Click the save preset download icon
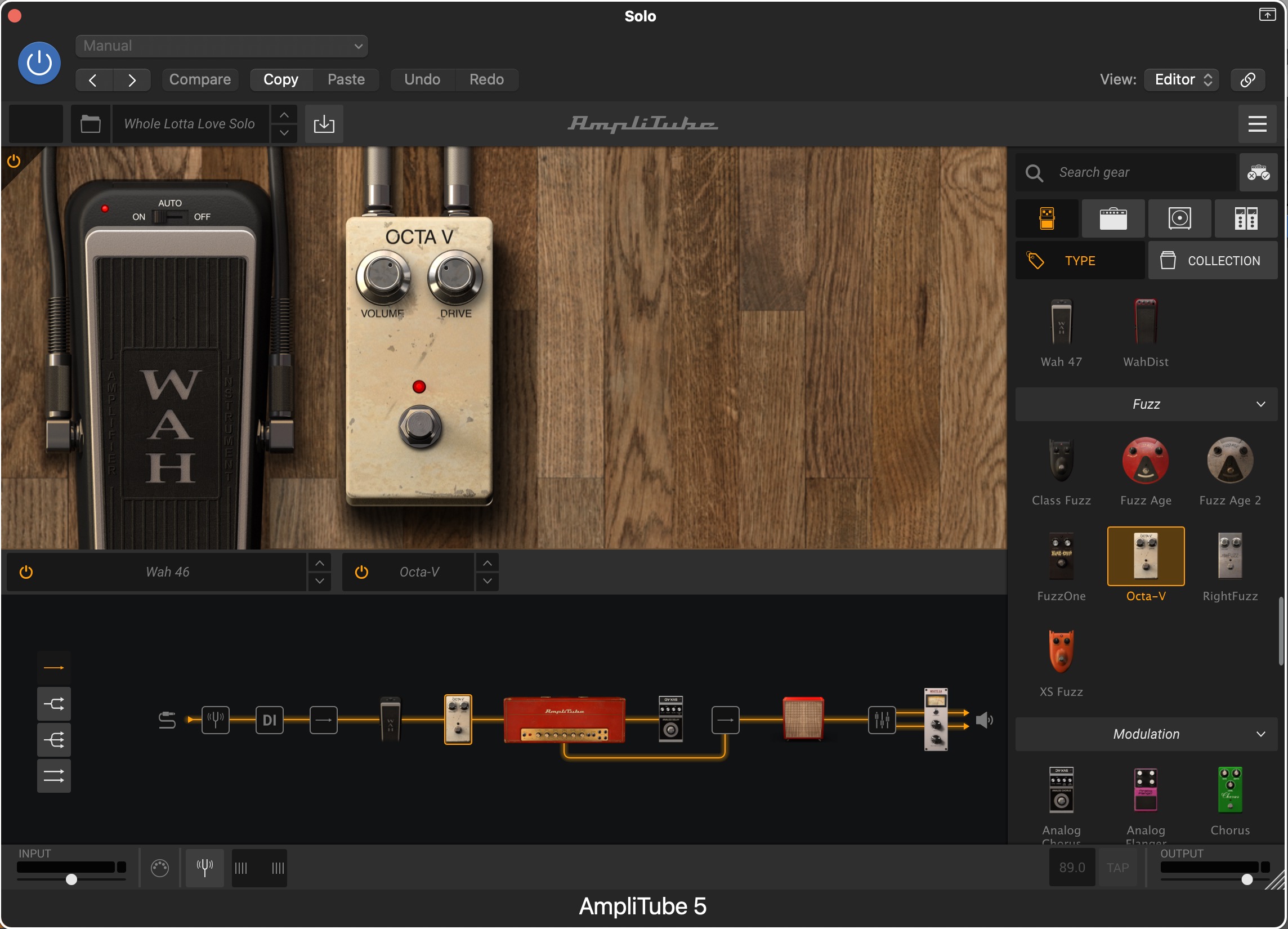This screenshot has height=929, width=1288. point(324,124)
